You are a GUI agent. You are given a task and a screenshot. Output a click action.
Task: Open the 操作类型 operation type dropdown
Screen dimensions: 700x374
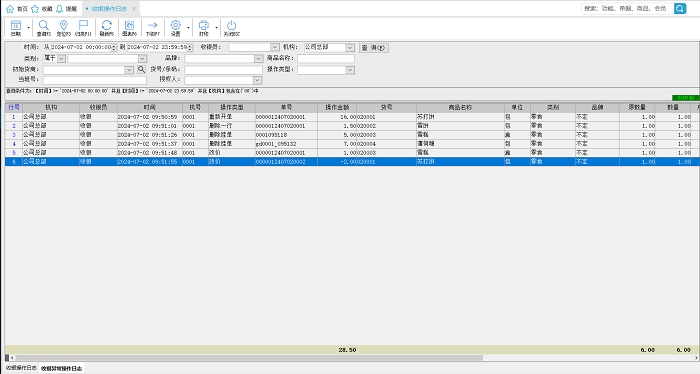point(350,70)
